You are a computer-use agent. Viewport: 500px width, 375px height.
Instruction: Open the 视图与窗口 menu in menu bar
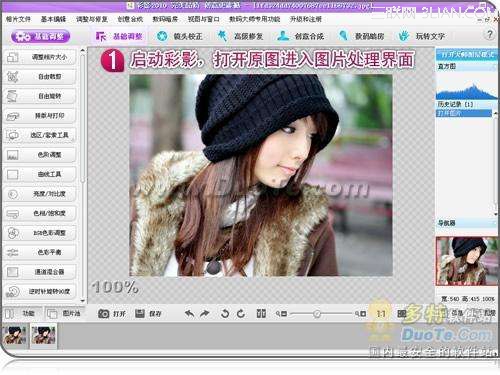click(x=203, y=19)
